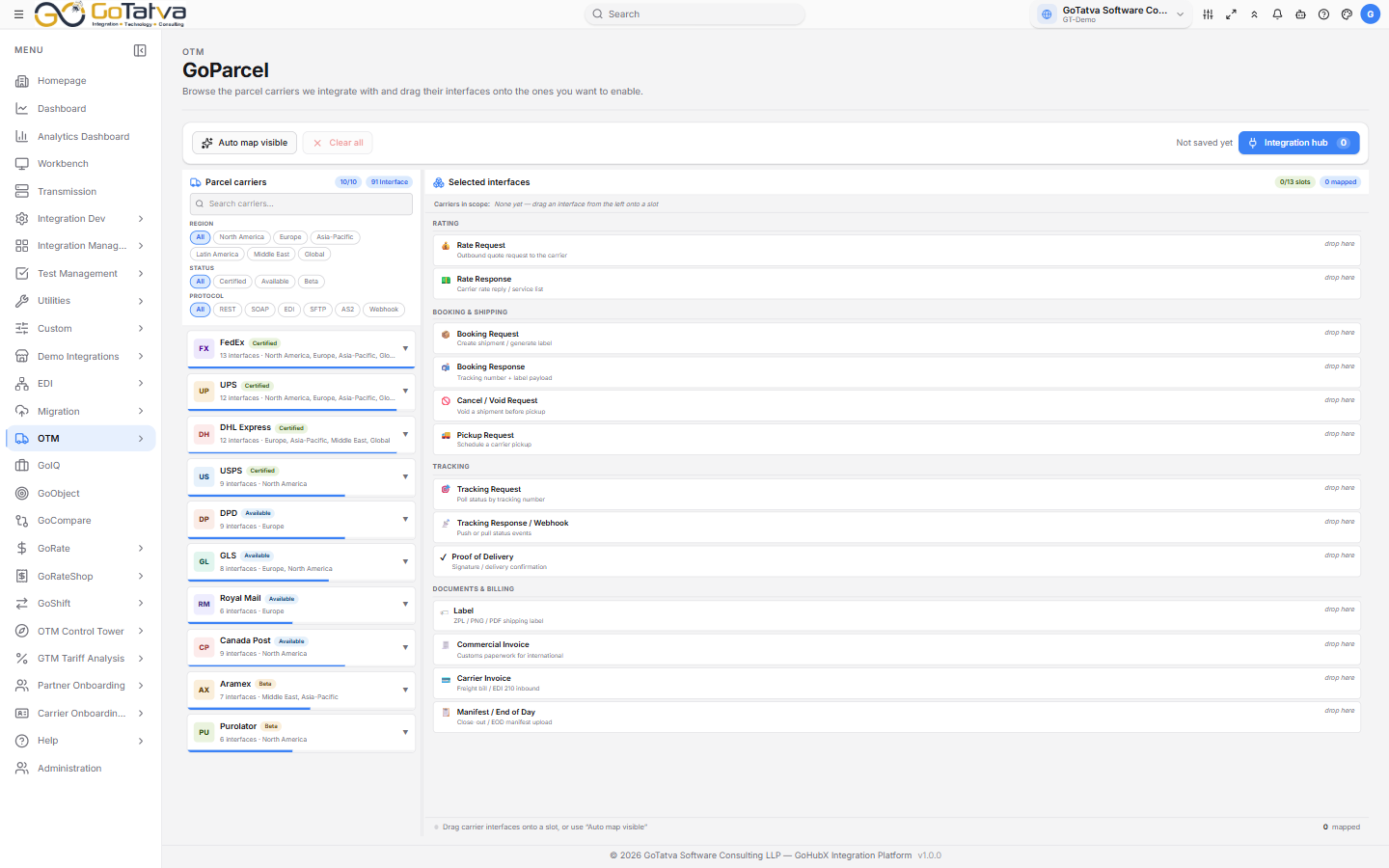Filter protocol by SFTP

pos(317,310)
